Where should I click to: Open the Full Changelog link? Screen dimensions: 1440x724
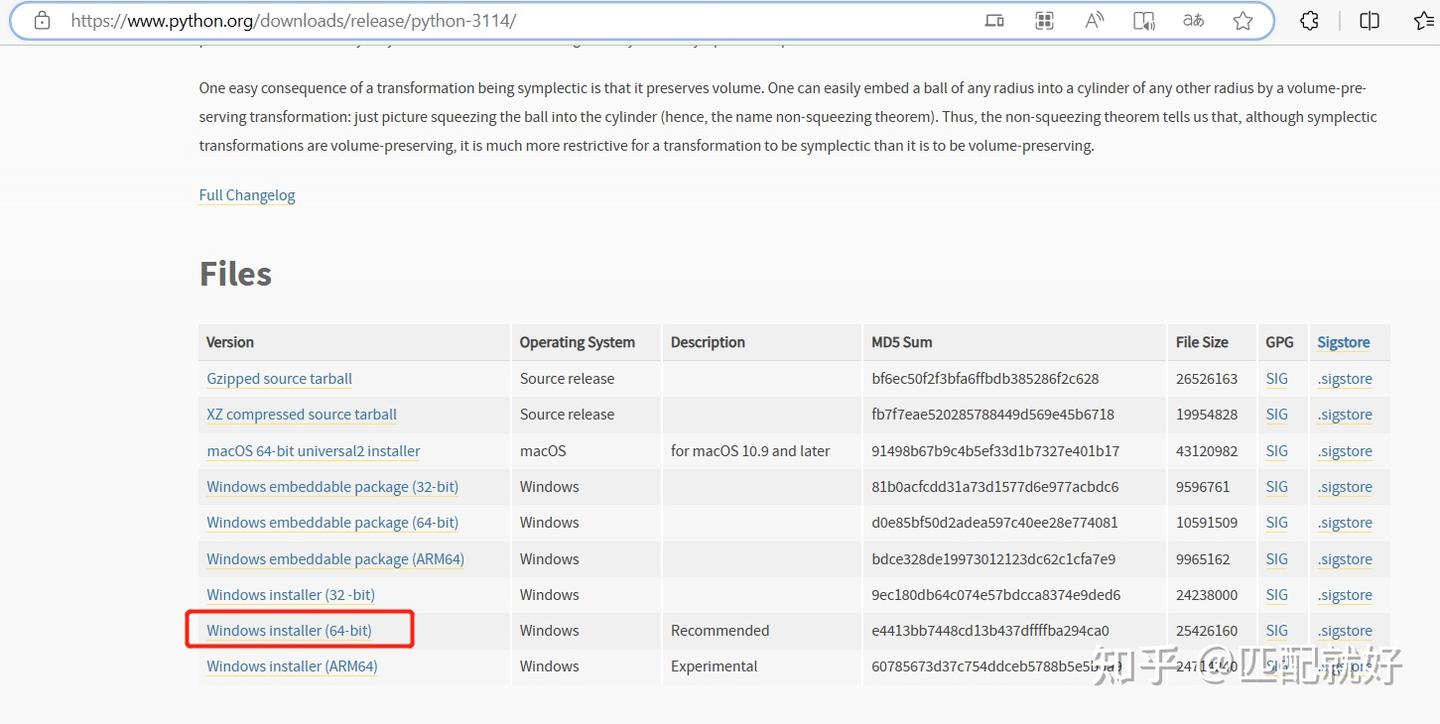pos(247,195)
